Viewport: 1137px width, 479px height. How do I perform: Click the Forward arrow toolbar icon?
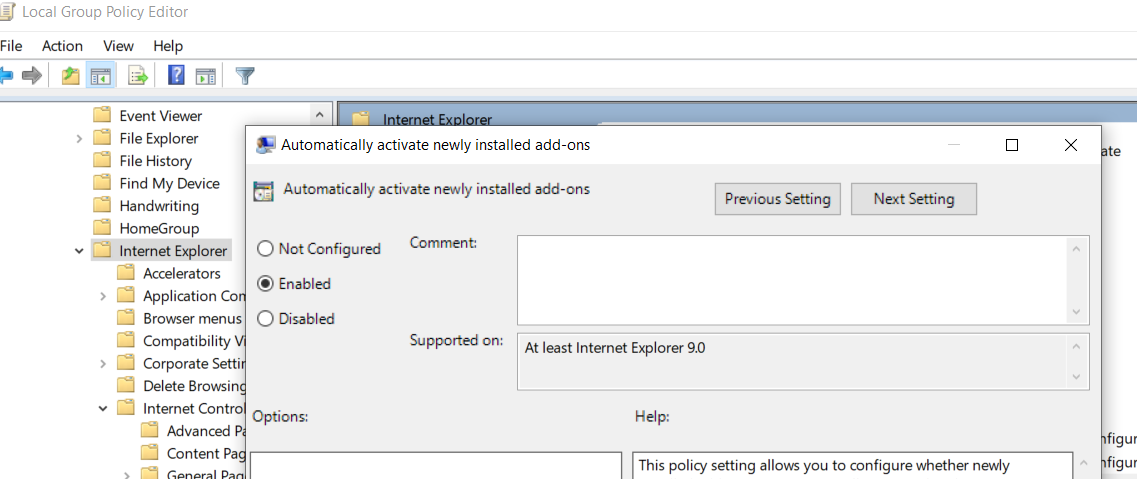(32, 75)
